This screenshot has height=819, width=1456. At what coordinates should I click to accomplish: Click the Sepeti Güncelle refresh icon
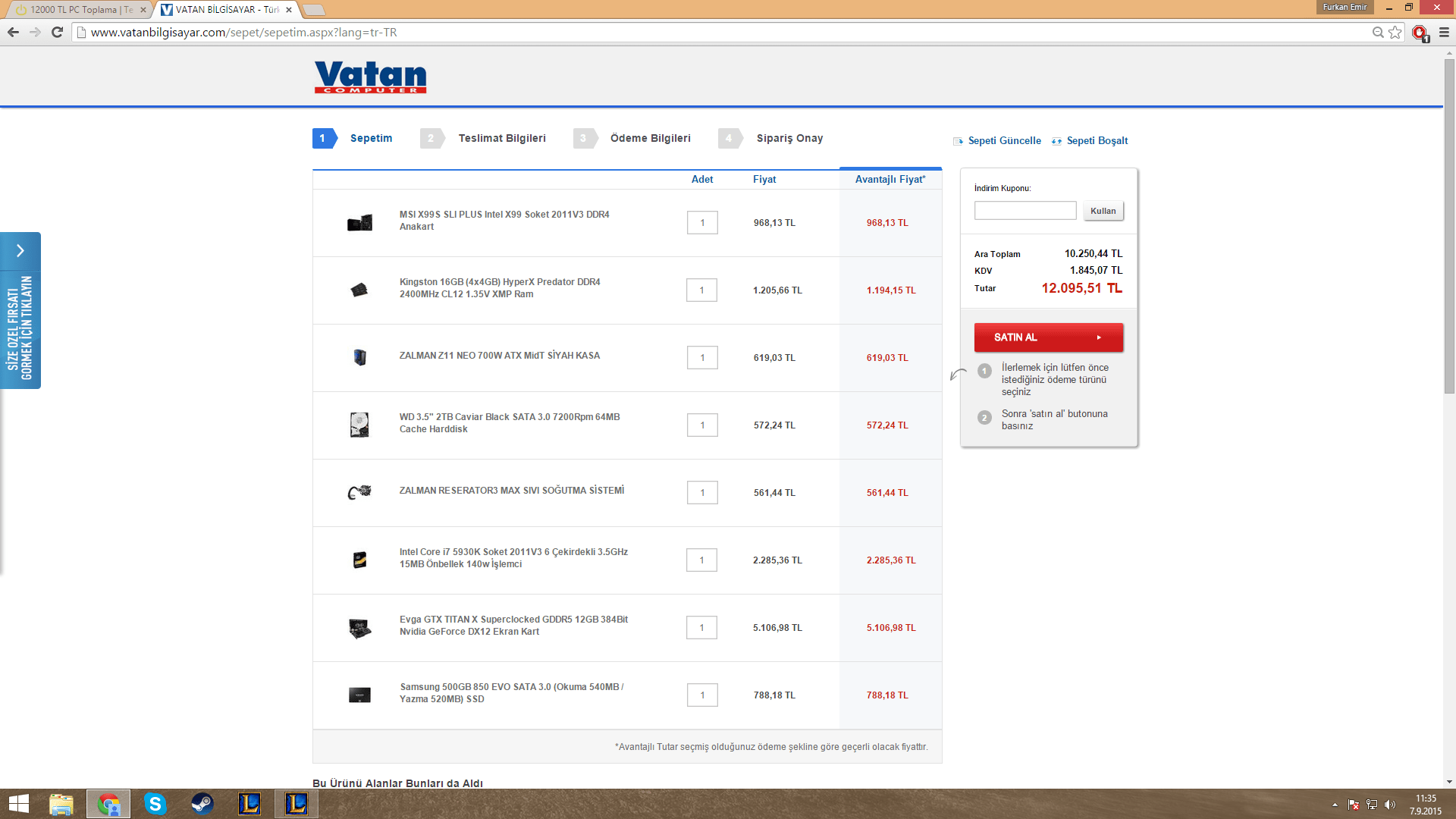pos(959,141)
